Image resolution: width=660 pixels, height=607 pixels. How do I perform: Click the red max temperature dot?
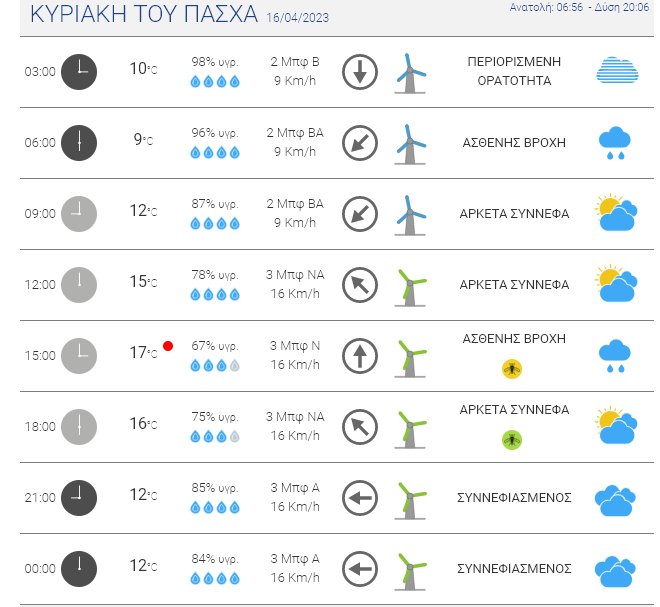[168, 346]
